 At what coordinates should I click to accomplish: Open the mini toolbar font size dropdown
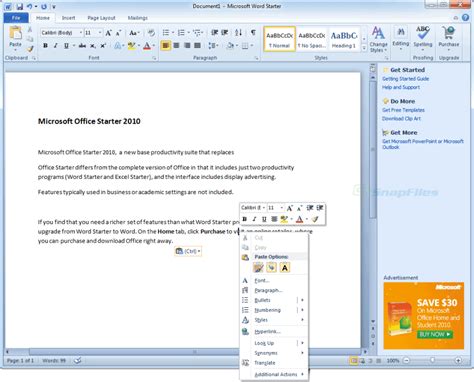click(282, 208)
